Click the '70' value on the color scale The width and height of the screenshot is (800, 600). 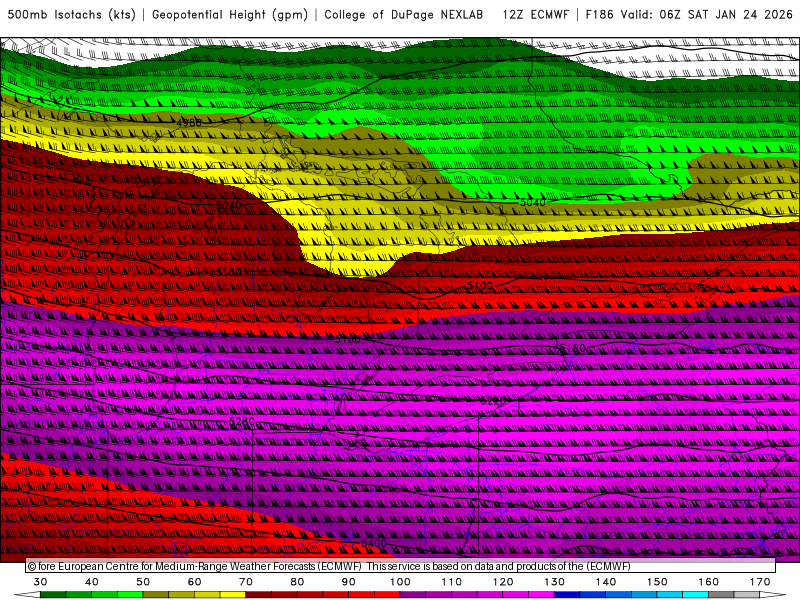[x=246, y=582]
